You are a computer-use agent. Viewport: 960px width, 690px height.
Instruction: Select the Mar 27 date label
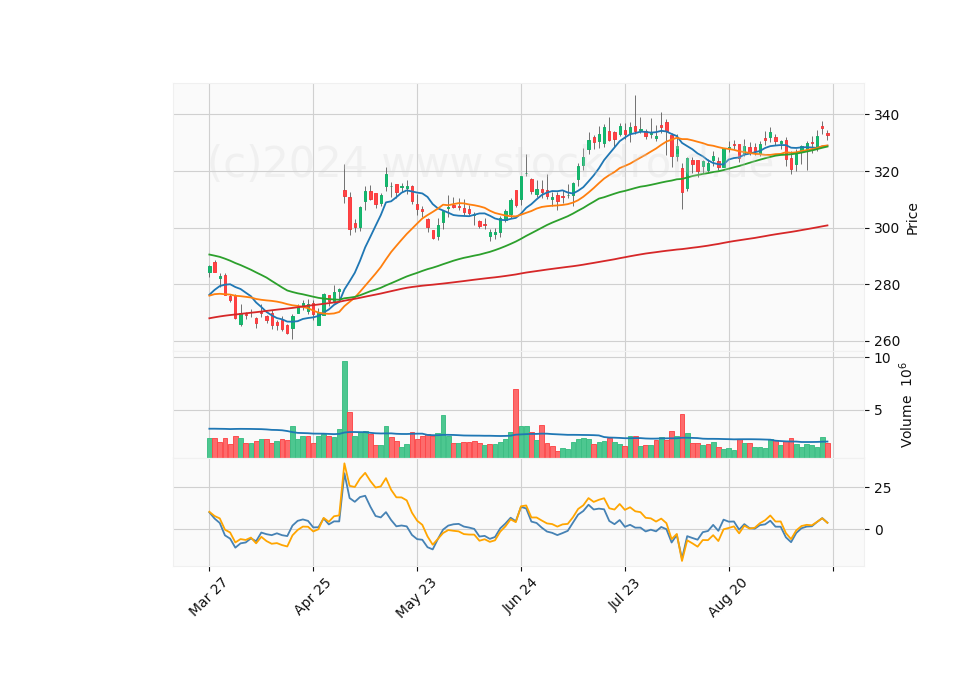coord(208,597)
